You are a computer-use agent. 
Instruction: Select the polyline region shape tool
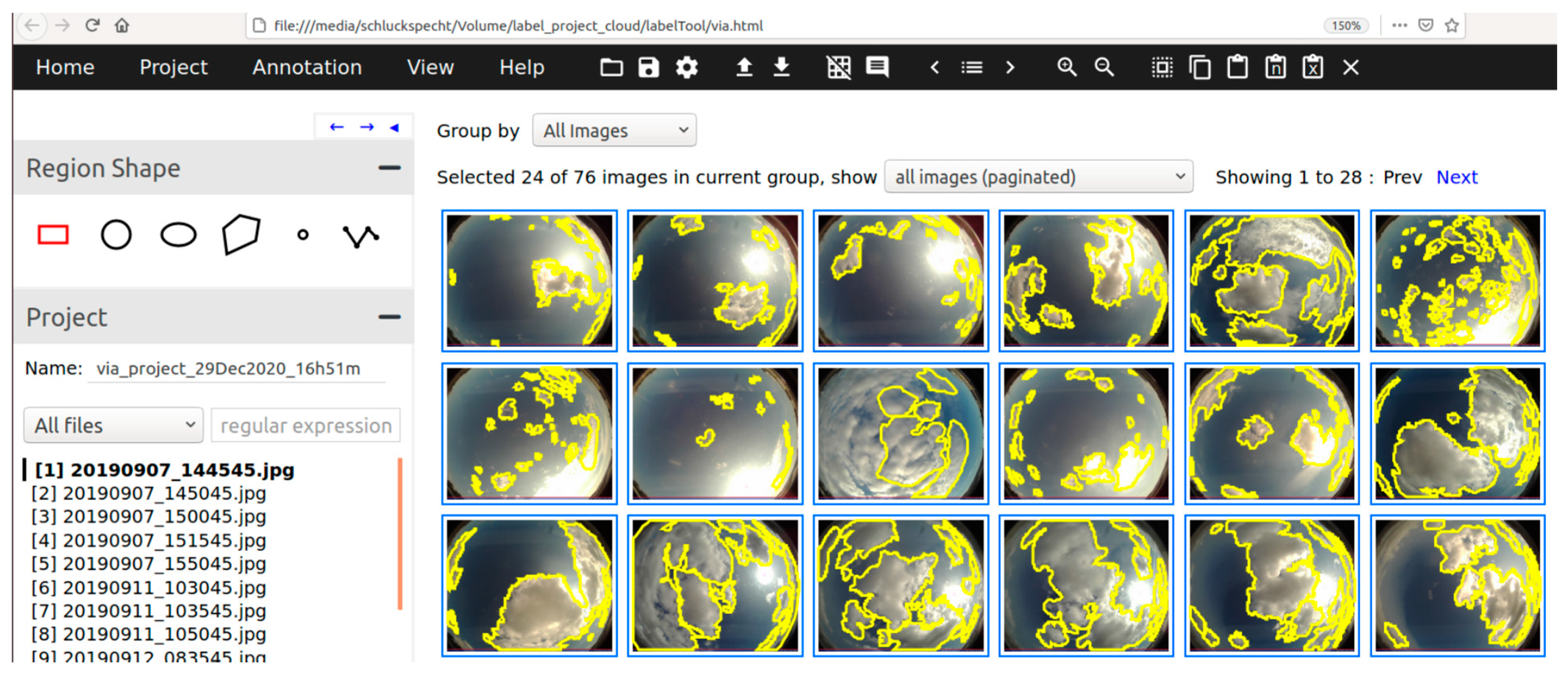pyautogui.click(x=361, y=235)
